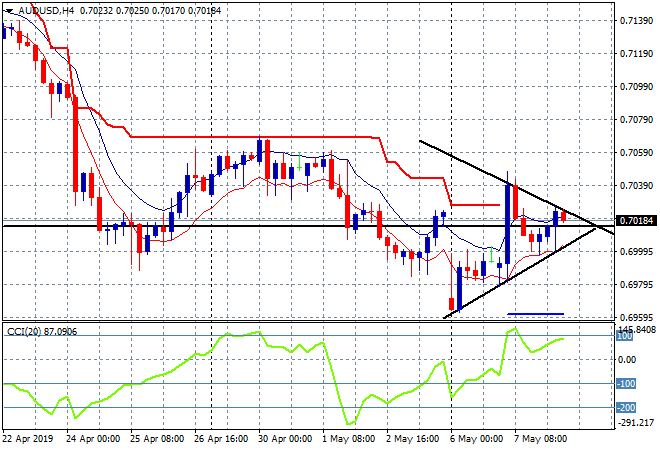This screenshot has height=450, width=660.
Task: Click the 0.71190 price axis label
Action: click(636, 53)
